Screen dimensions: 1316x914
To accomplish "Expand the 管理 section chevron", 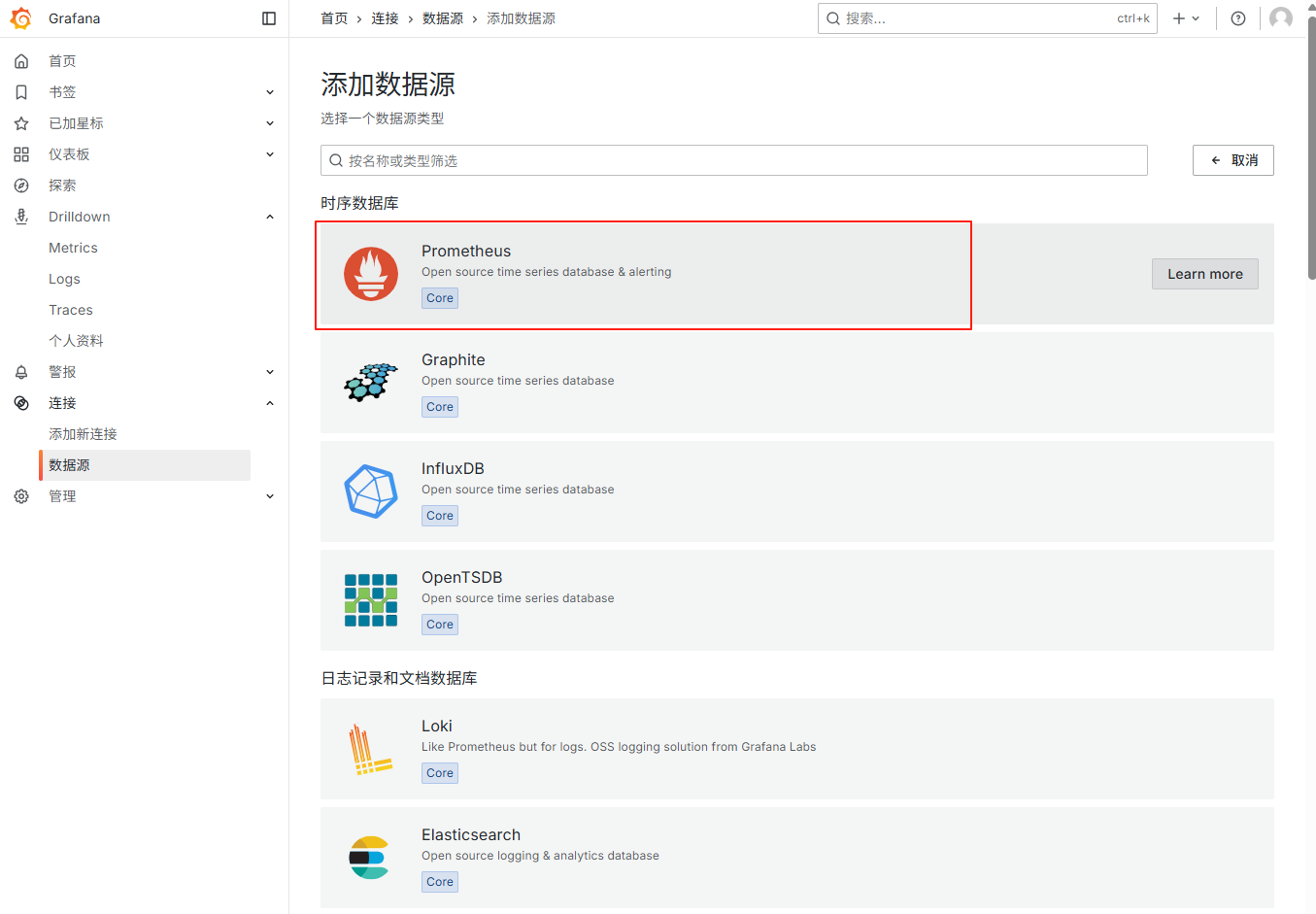I will tap(270, 496).
